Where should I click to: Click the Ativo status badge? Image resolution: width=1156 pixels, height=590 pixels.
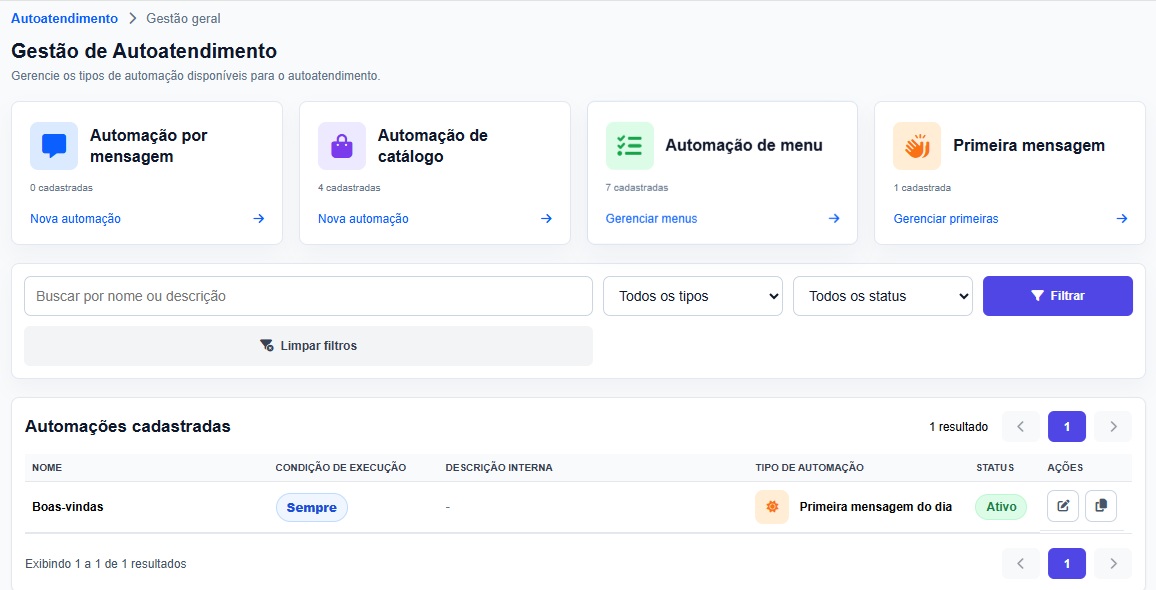tap(1001, 507)
